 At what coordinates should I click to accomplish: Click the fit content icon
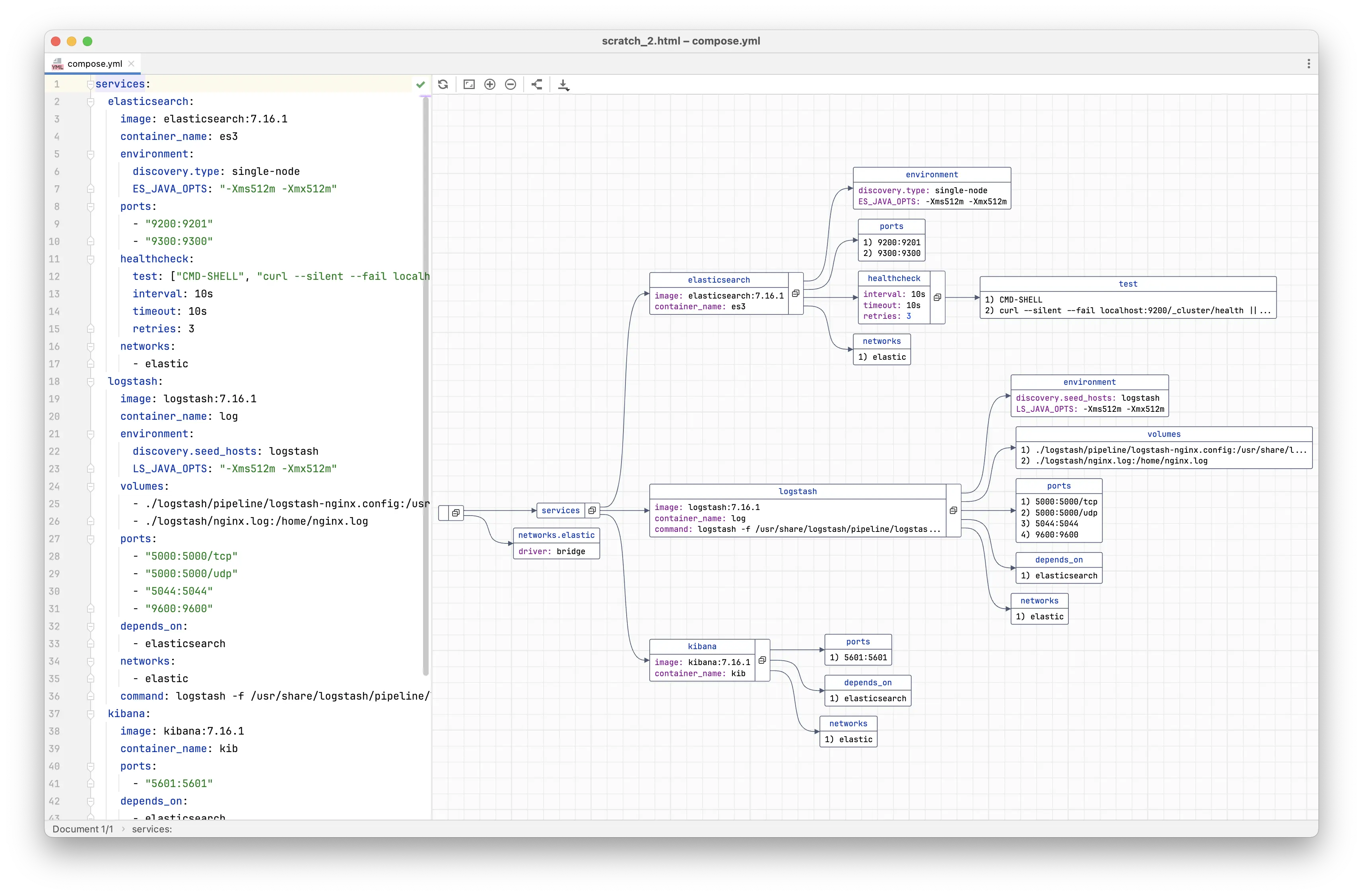point(469,85)
